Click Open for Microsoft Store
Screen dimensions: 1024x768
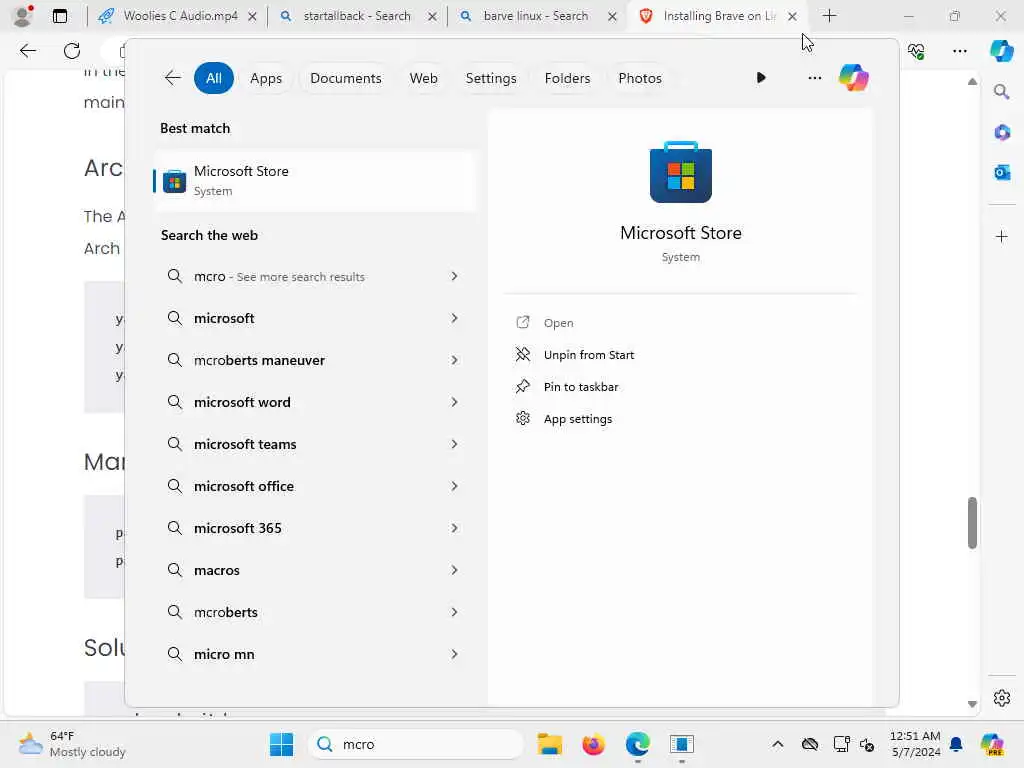pyautogui.click(x=558, y=323)
